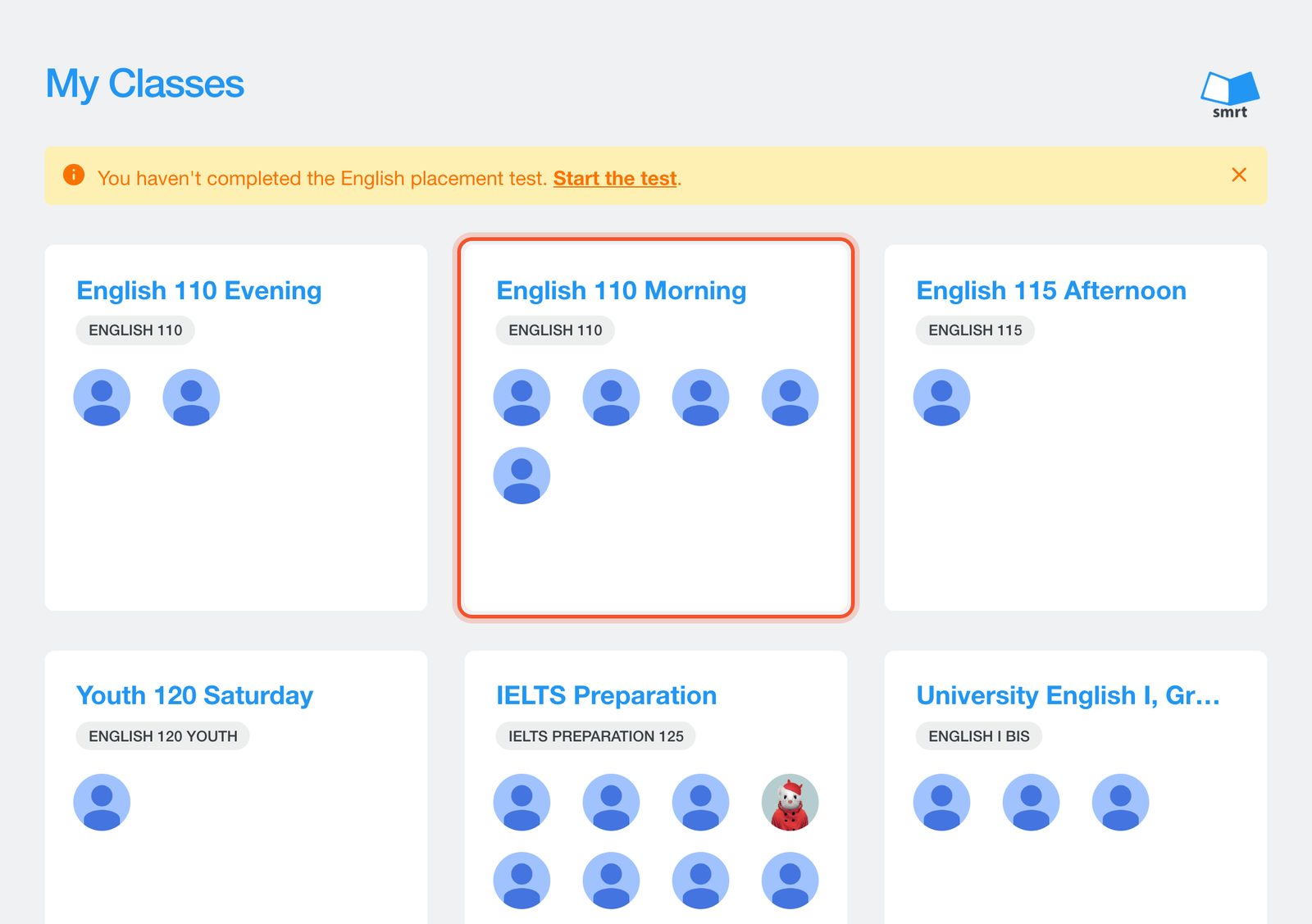The height and width of the screenshot is (924, 1312).
Task: Select first avatar in University English I
Action: click(x=941, y=803)
